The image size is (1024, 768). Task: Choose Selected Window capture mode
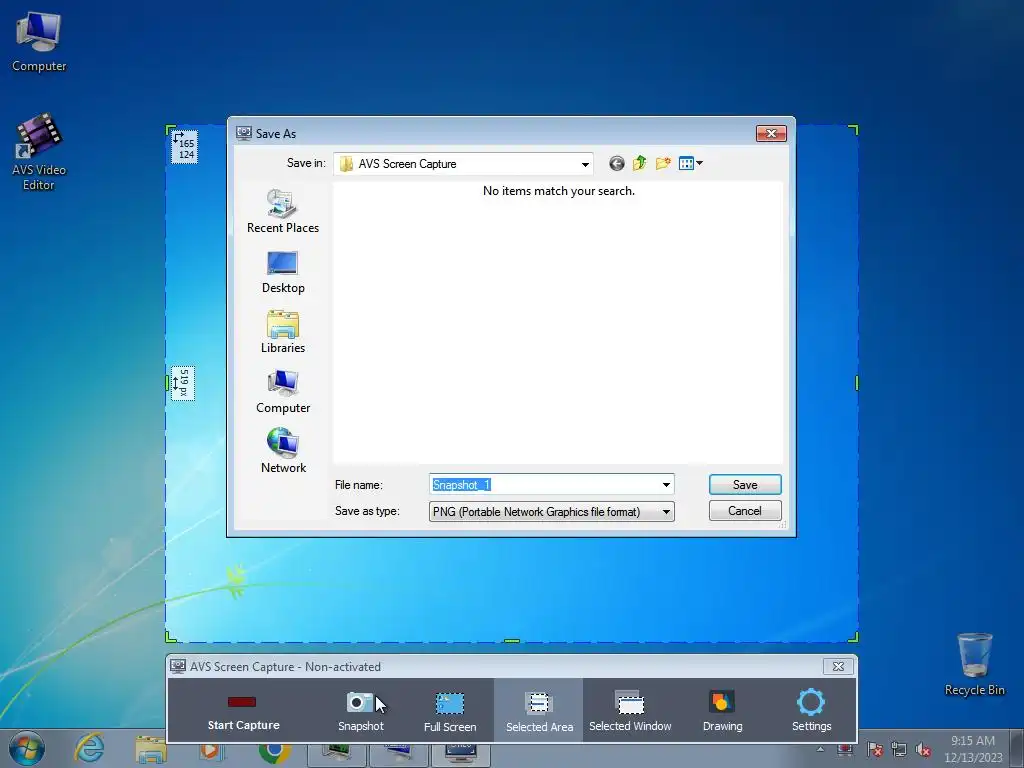pyautogui.click(x=630, y=711)
